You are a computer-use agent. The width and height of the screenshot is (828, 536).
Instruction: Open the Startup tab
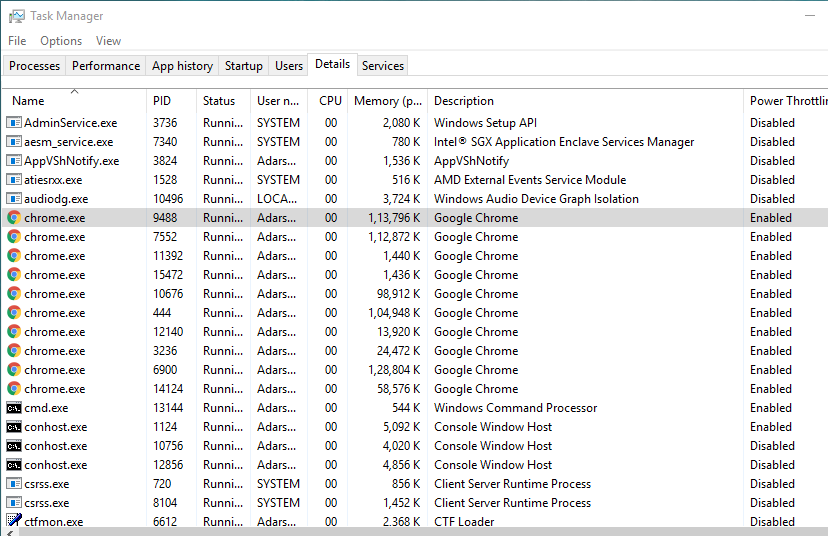coord(243,66)
